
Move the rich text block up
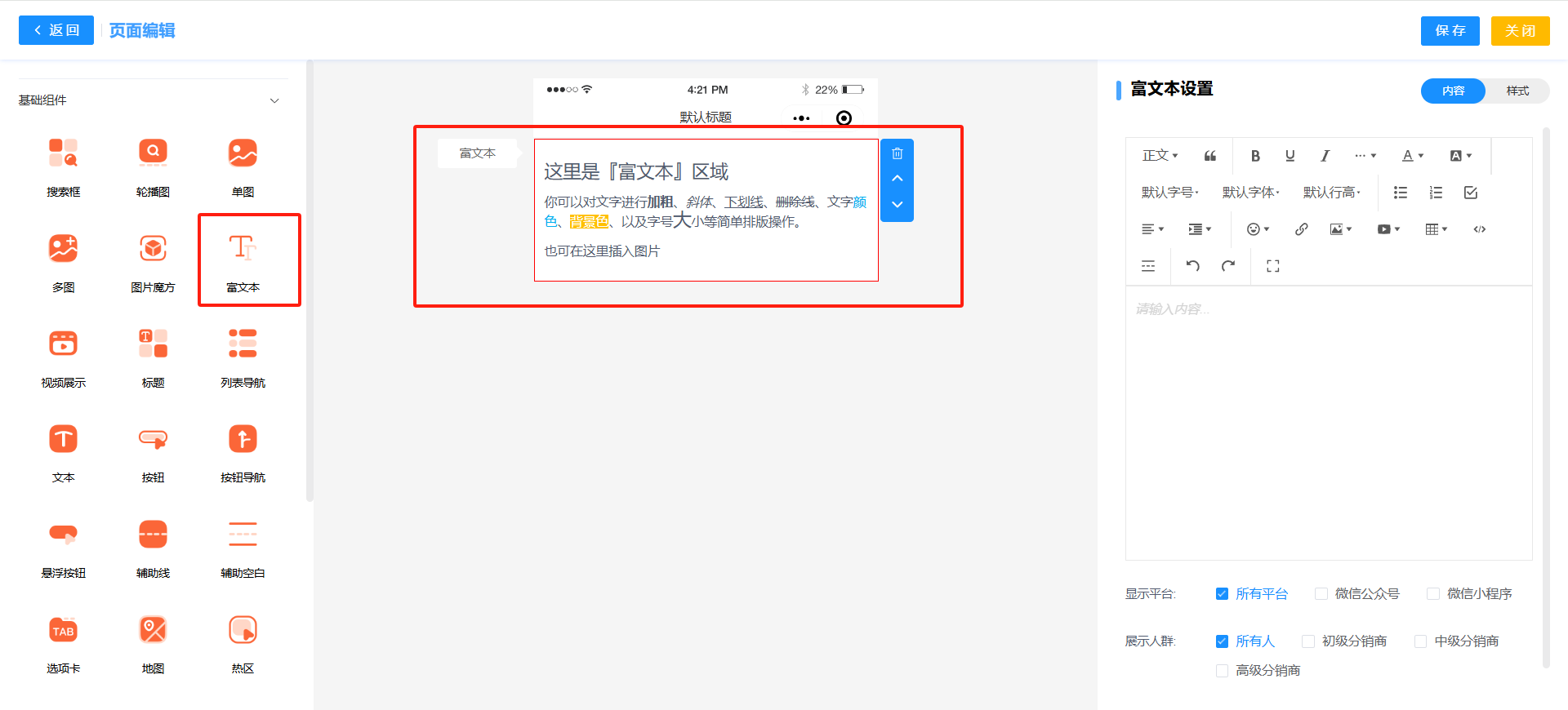tap(897, 179)
